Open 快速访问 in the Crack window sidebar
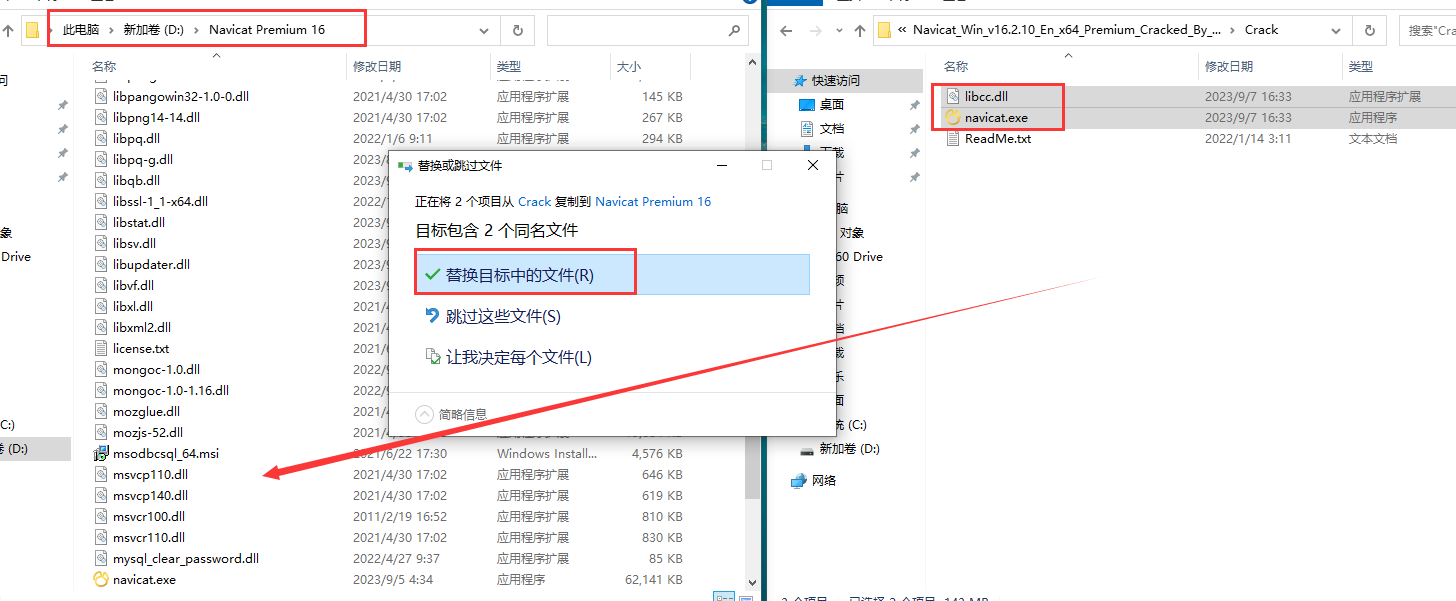This screenshot has height=601, width=1456. click(835, 81)
